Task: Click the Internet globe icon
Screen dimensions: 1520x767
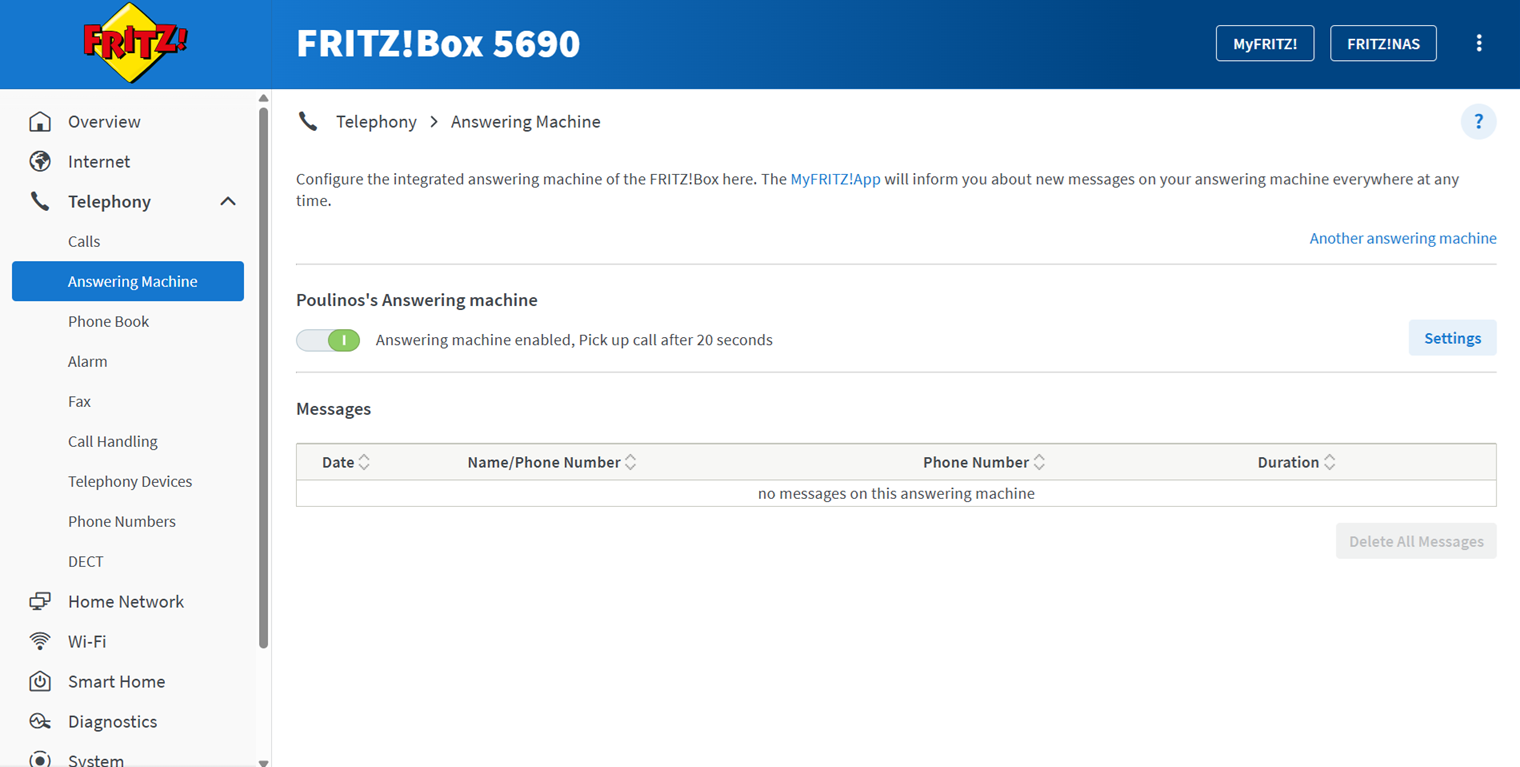Action: 40,162
